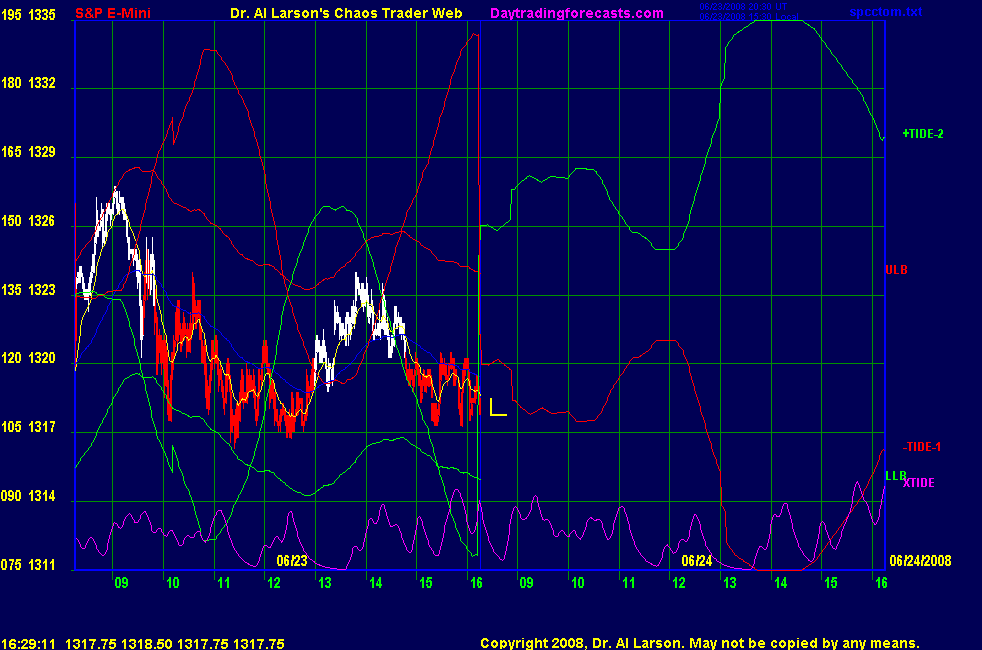The image size is (982, 650).
Task: Click the 16:29:11 timestamp in status bar
Action: click(x=28, y=644)
